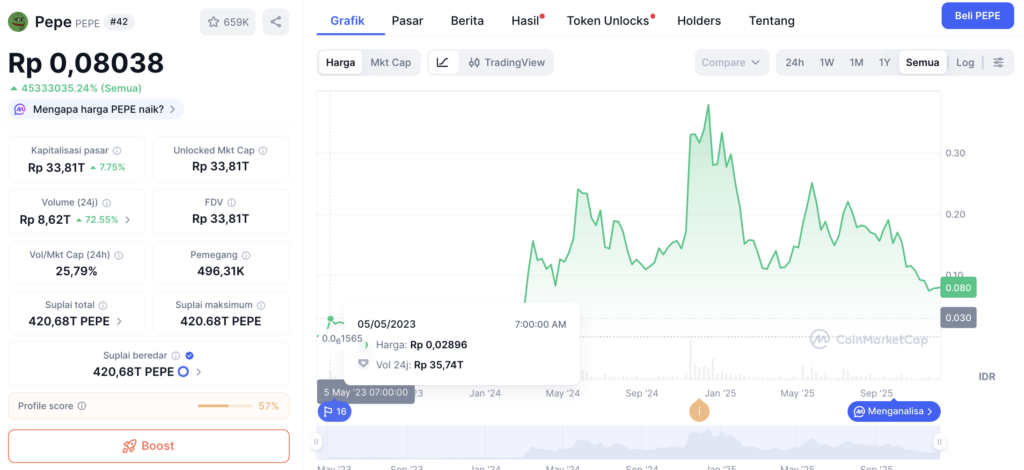Open info icon next to Unlocked Mkt Cap
Screen dimensions: 1024x470
point(263,150)
